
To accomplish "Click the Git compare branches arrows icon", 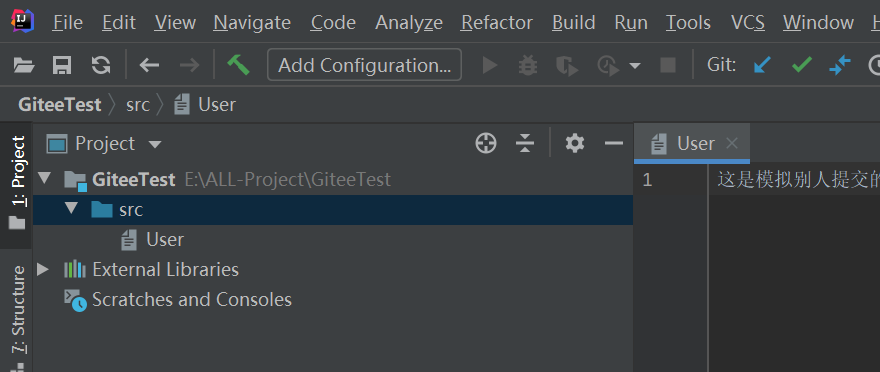I will pyautogui.click(x=840, y=66).
